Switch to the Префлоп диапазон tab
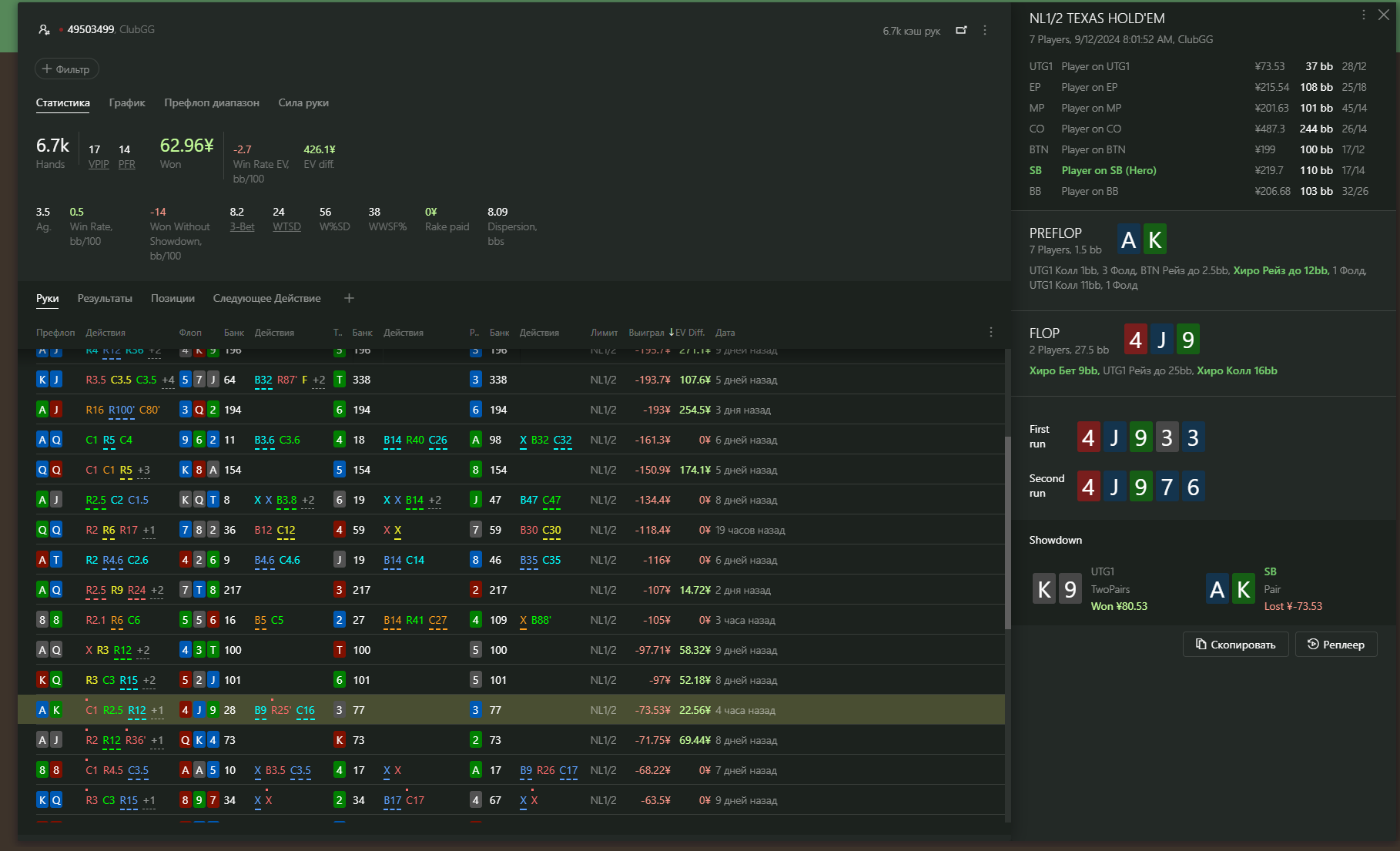 (212, 102)
